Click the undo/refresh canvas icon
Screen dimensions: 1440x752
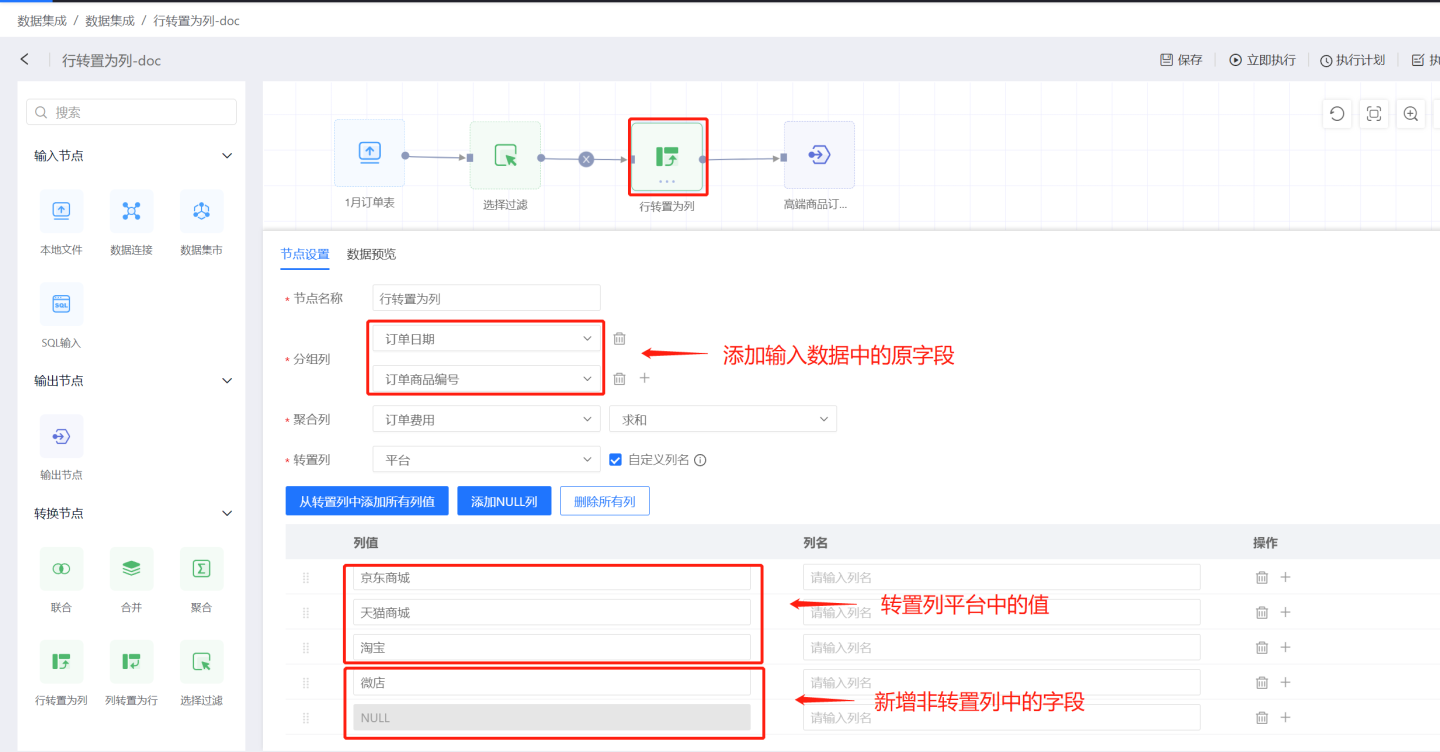coord(1337,114)
